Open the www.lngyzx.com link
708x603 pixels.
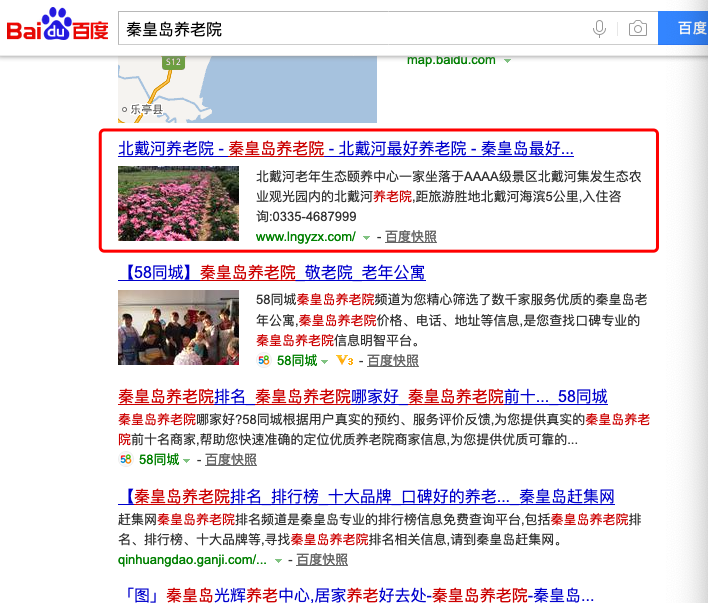306,236
